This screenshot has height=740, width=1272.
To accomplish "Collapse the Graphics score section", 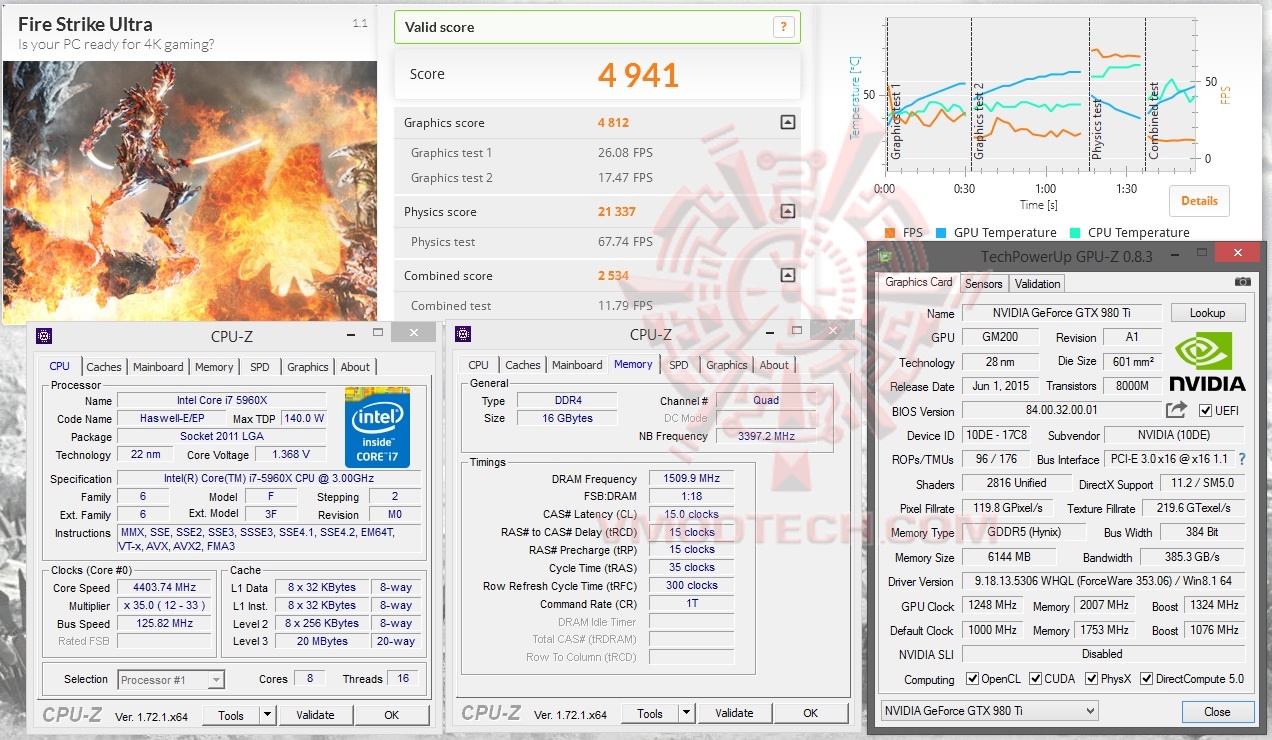I will point(787,123).
